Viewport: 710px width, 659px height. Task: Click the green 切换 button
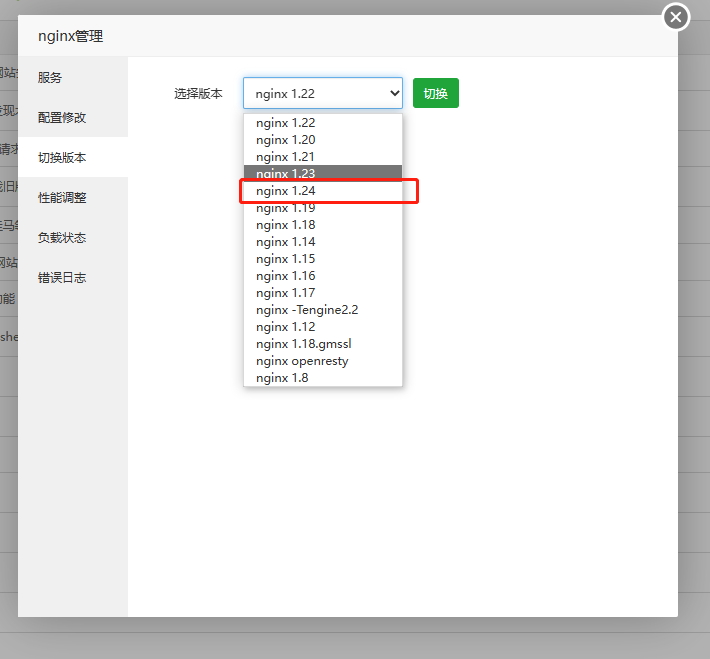[436, 93]
